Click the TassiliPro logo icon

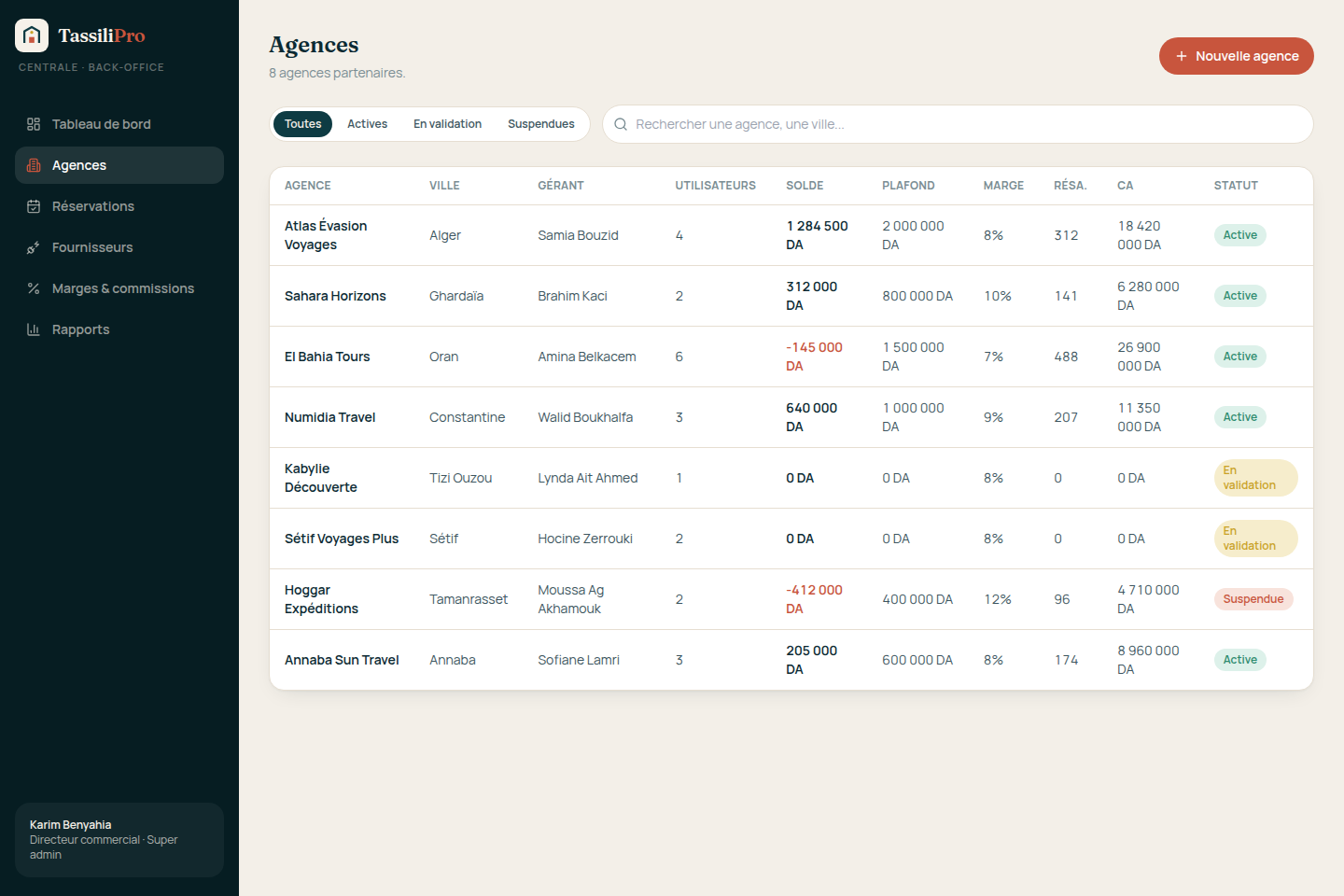[32, 35]
